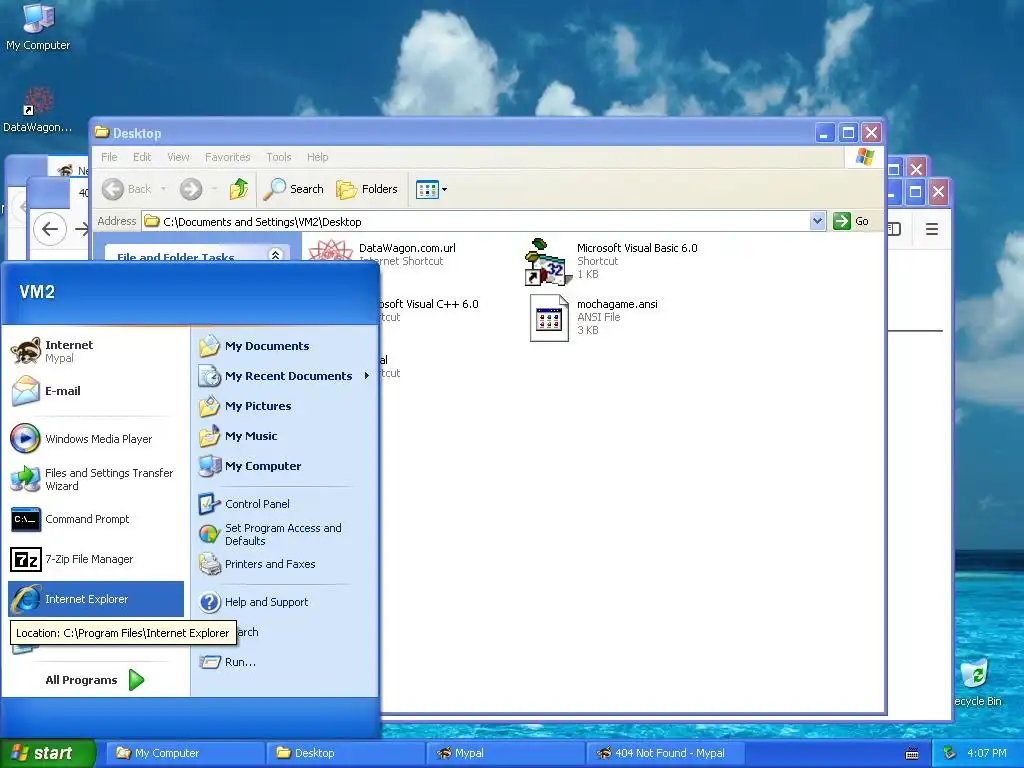Show All Programs list
1024x768 pixels.
pos(95,680)
